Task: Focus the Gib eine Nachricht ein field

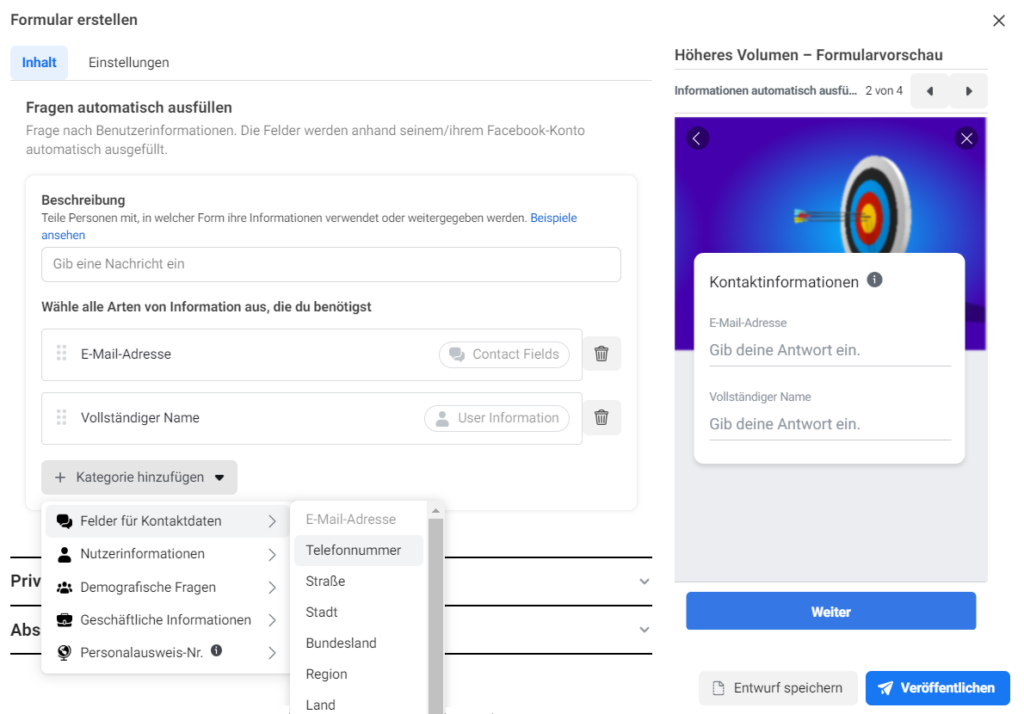Action: [330, 264]
